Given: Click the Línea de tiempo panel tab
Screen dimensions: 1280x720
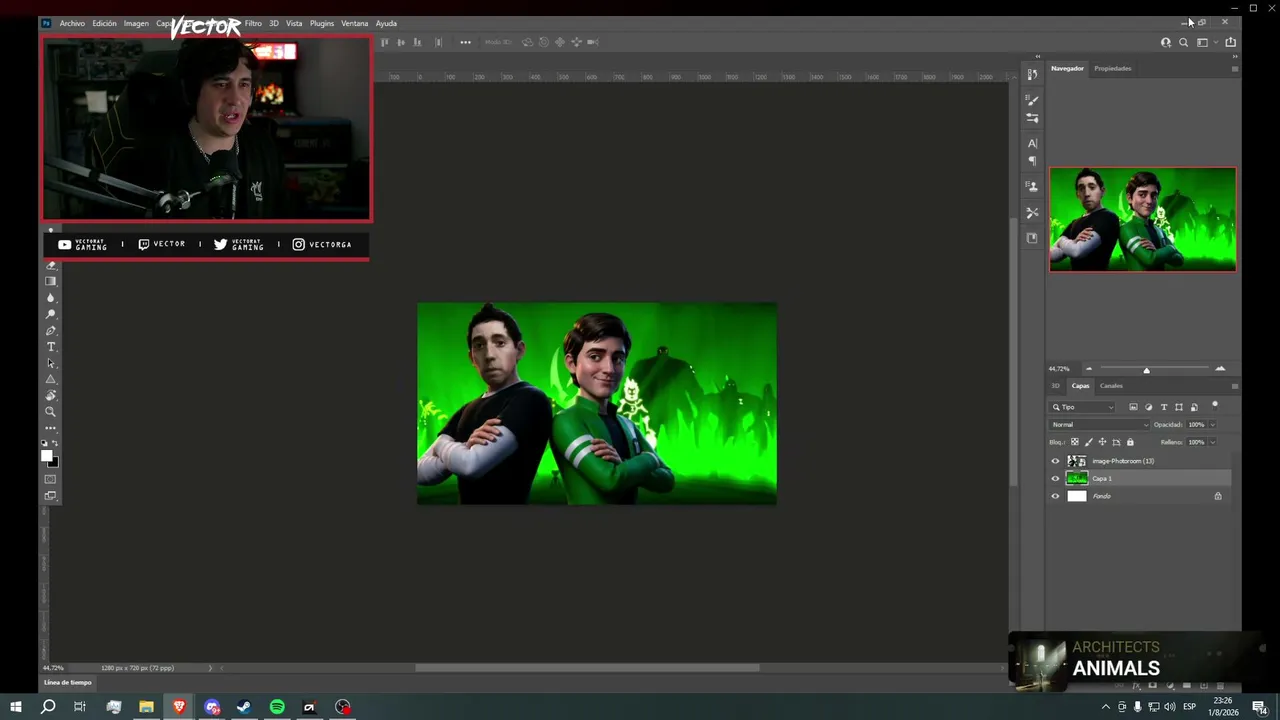Looking at the screenshot, I should pyautogui.click(x=68, y=683).
